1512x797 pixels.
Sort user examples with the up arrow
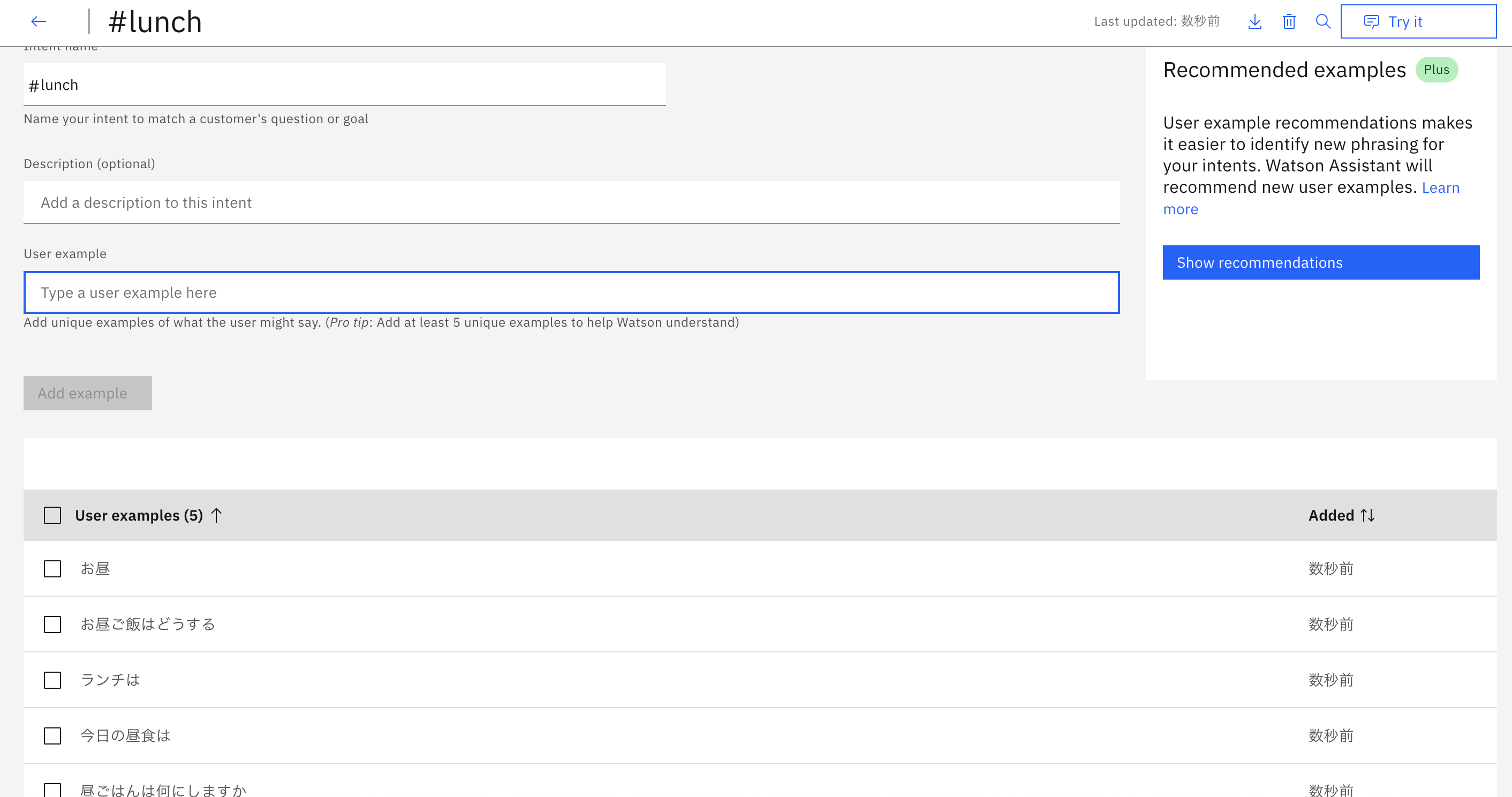(x=216, y=515)
